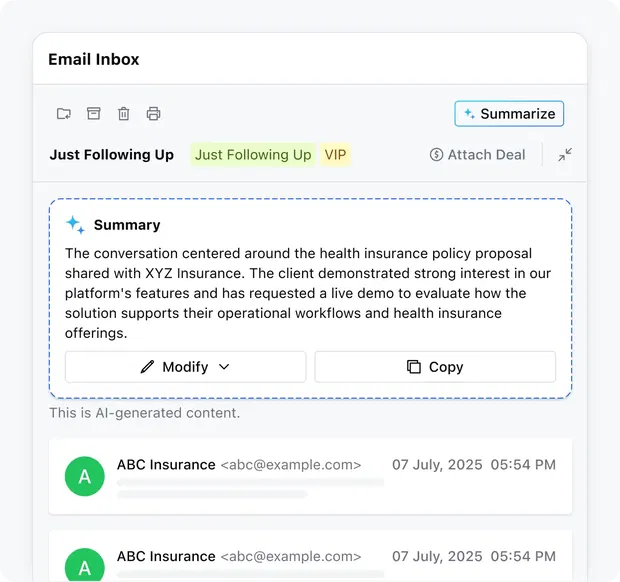The width and height of the screenshot is (620, 582).
Task: Click the dollar icon beside Attach Deal
Action: [437, 155]
